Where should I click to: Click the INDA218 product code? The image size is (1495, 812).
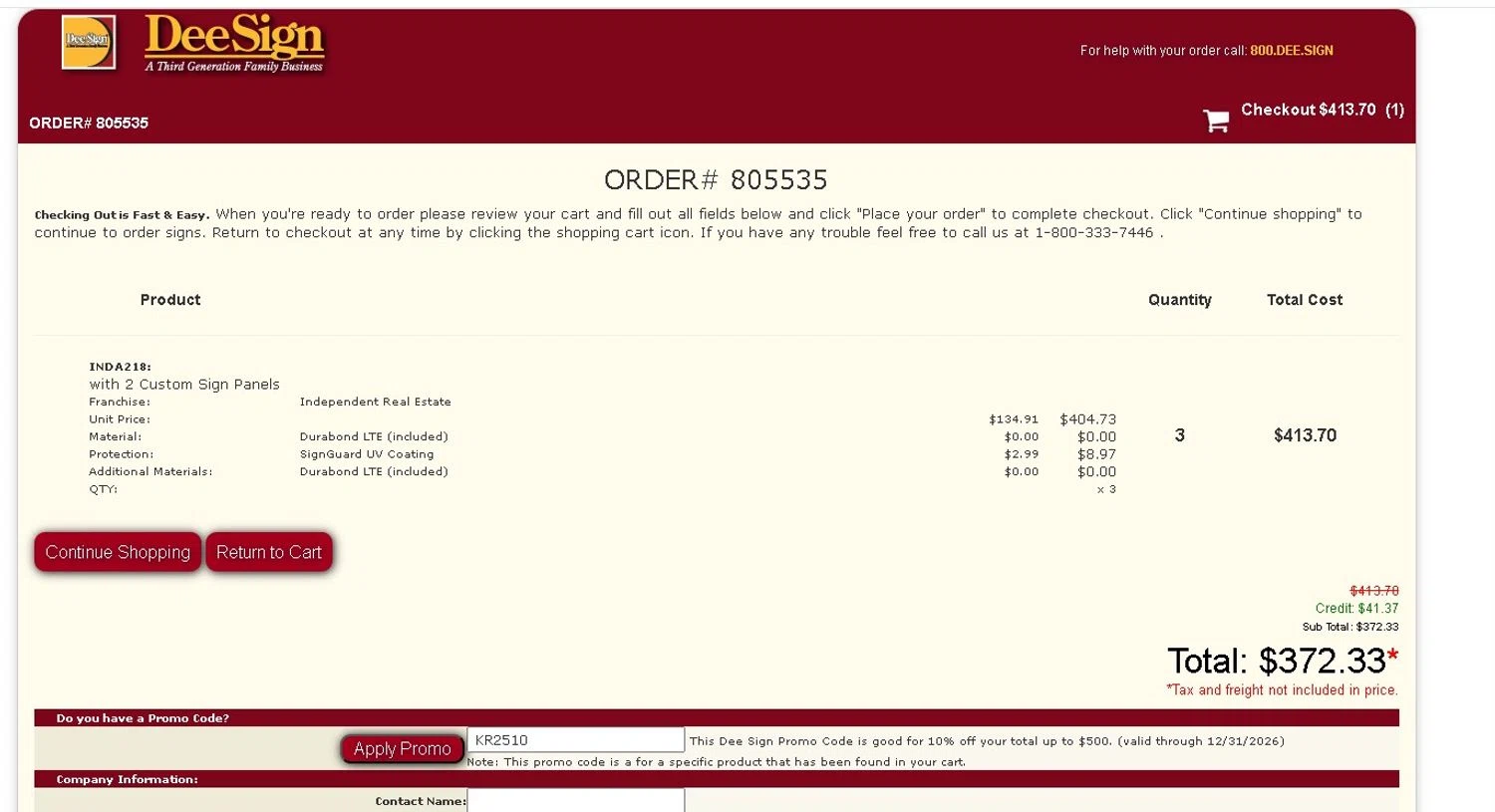[x=120, y=367]
